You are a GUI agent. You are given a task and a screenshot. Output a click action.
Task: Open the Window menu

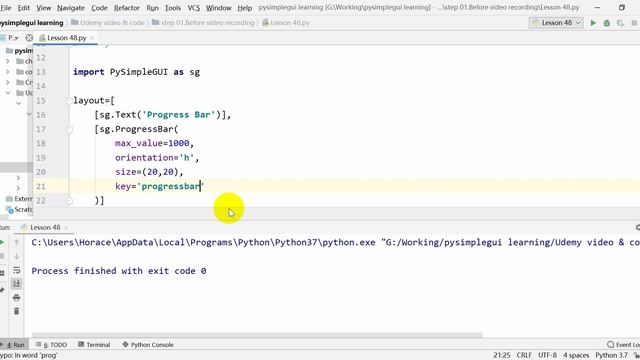coord(218,8)
